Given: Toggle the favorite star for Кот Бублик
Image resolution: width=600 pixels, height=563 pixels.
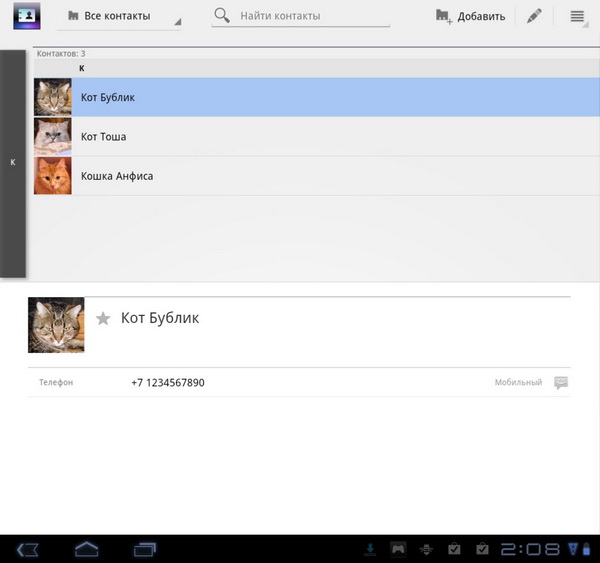Looking at the screenshot, I should pos(102,318).
